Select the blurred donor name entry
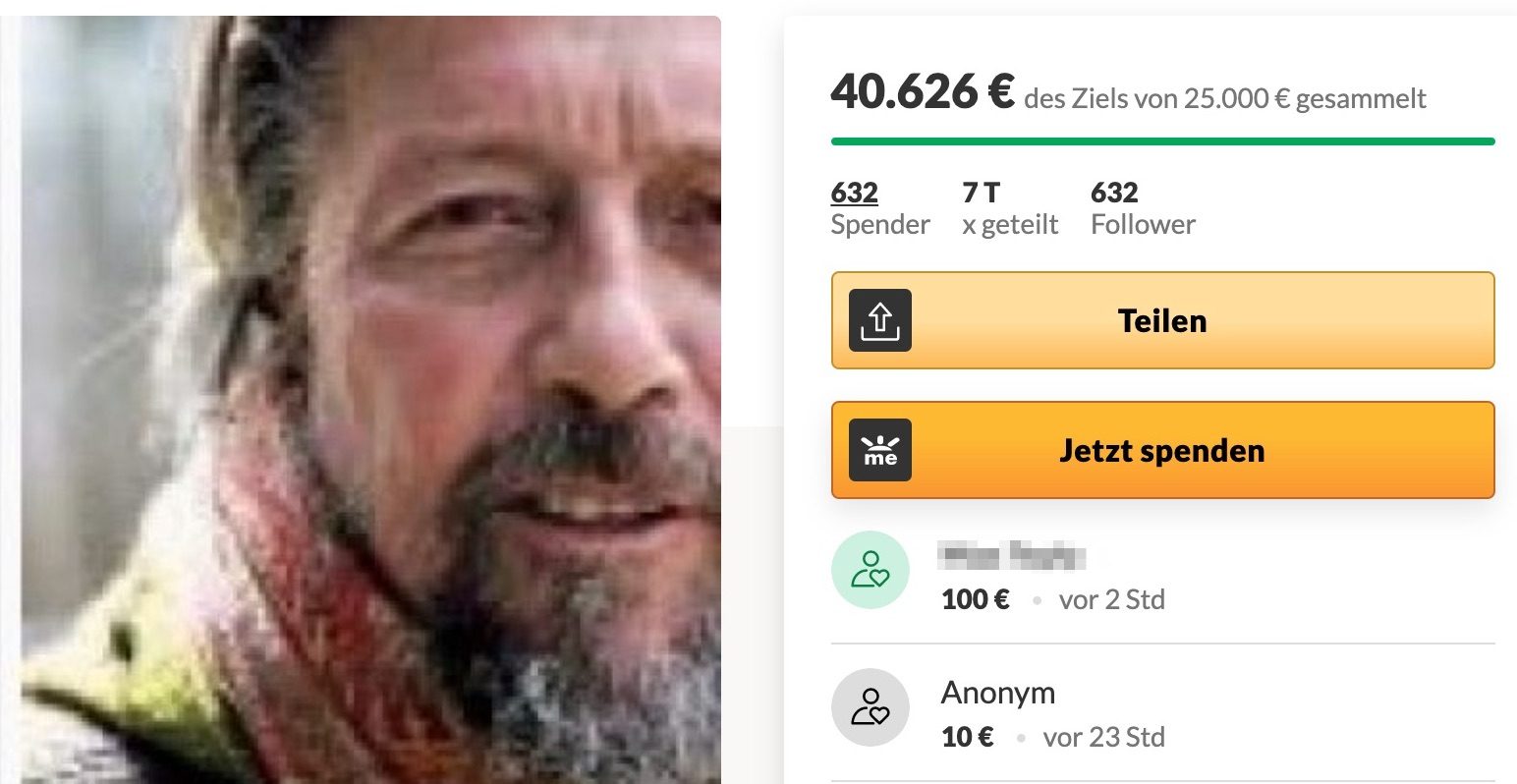The image size is (1517, 784). (x=1012, y=556)
